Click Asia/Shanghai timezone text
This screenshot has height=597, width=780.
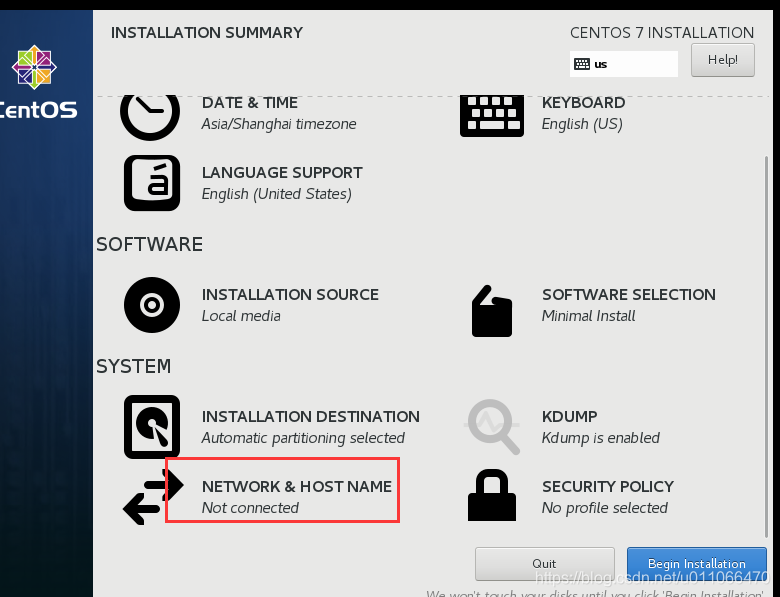pyautogui.click(x=279, y=124)
